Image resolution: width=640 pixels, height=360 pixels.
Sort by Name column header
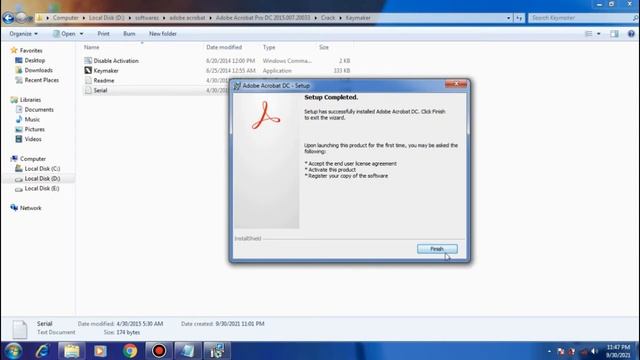(x=91, y=47)
